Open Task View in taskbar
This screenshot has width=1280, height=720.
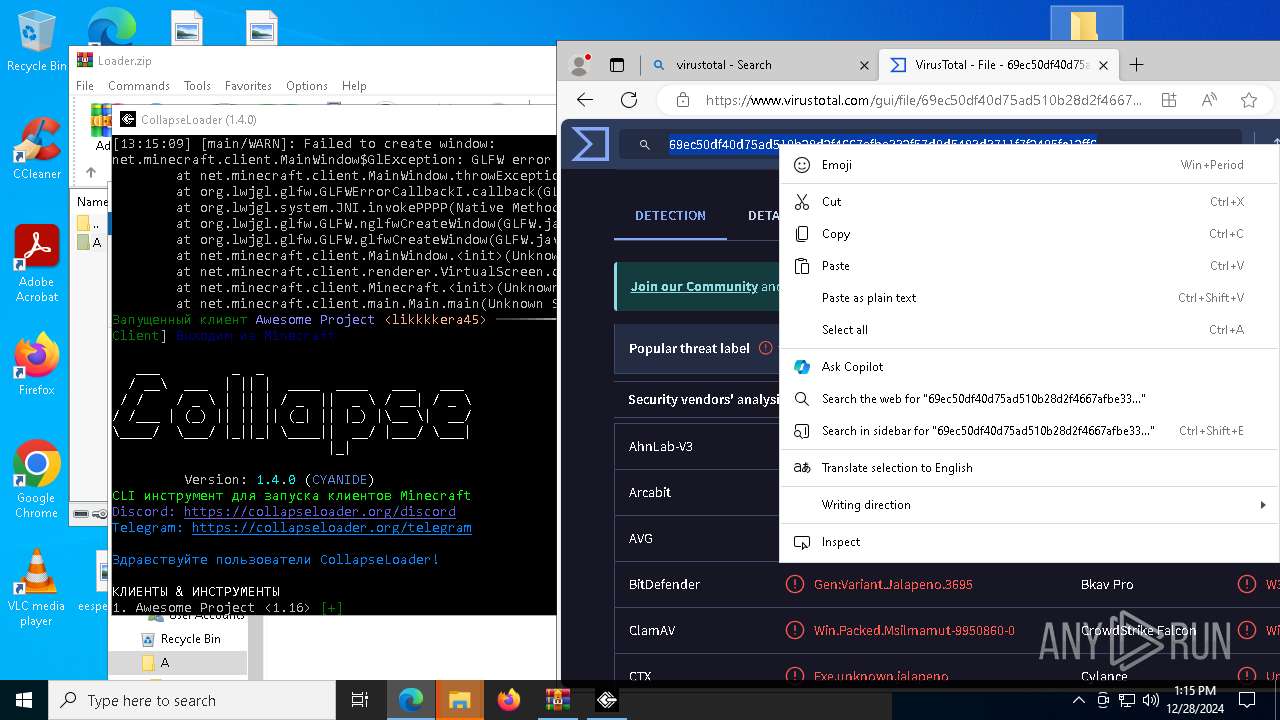[360, 700]
